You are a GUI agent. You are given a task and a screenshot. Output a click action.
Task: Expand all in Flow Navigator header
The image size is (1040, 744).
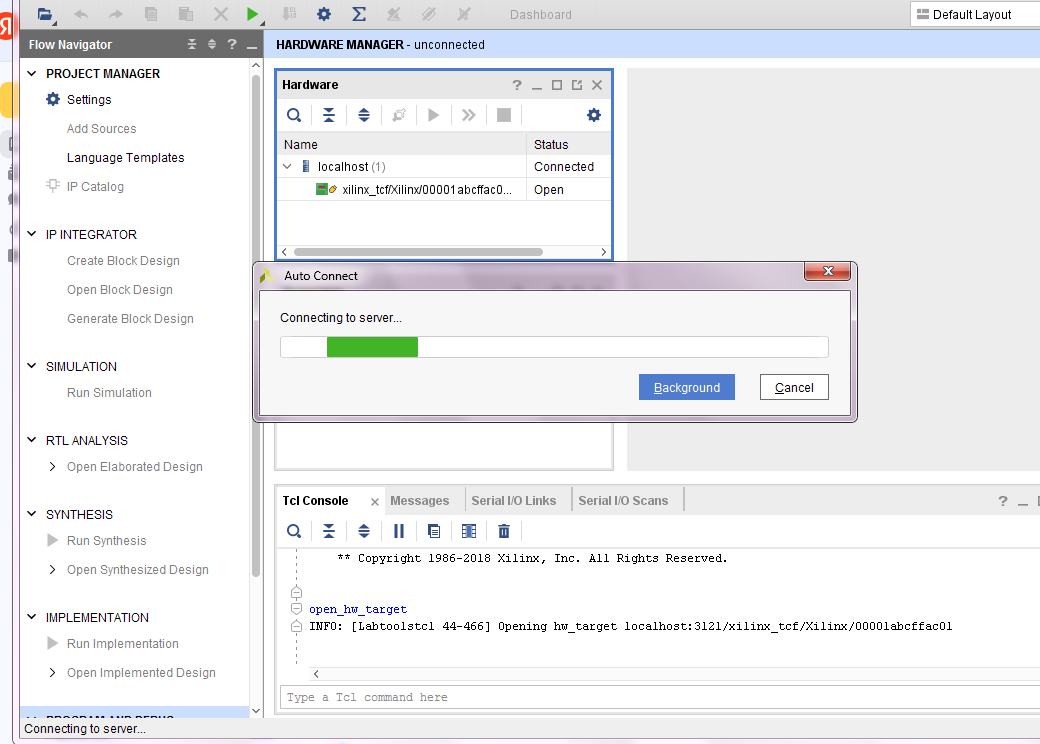(212, 44)
